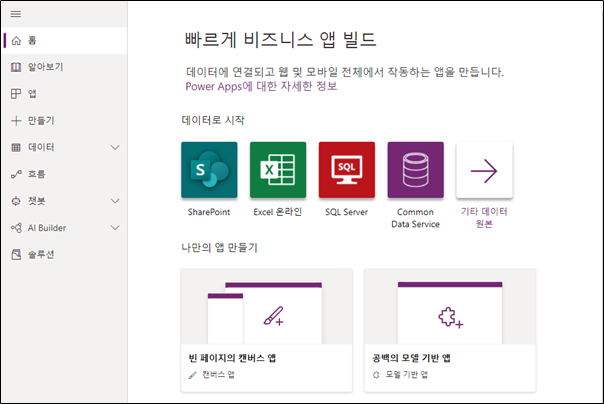Click the 흐름 flow icon in the sidebar

coord(16,174)
